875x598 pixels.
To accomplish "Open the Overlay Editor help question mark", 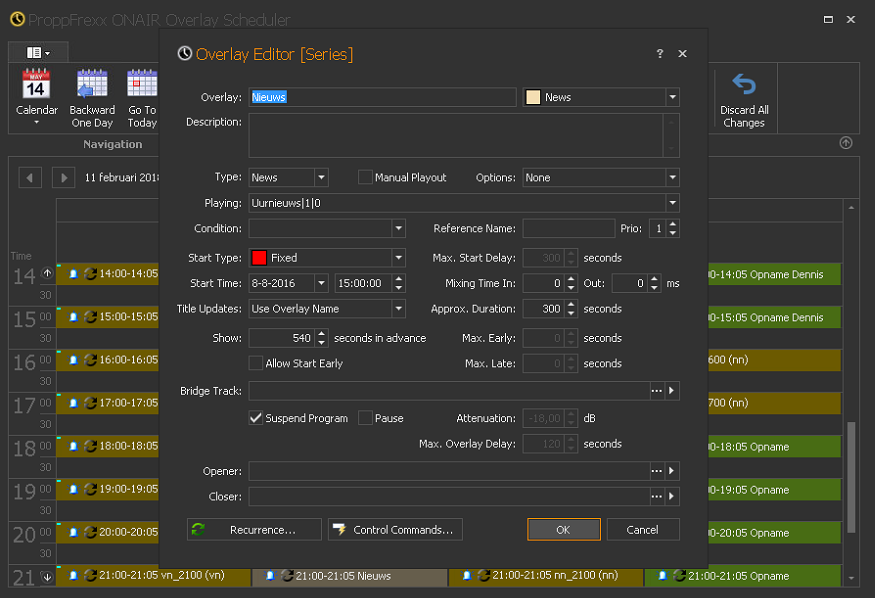I will 660,55.
